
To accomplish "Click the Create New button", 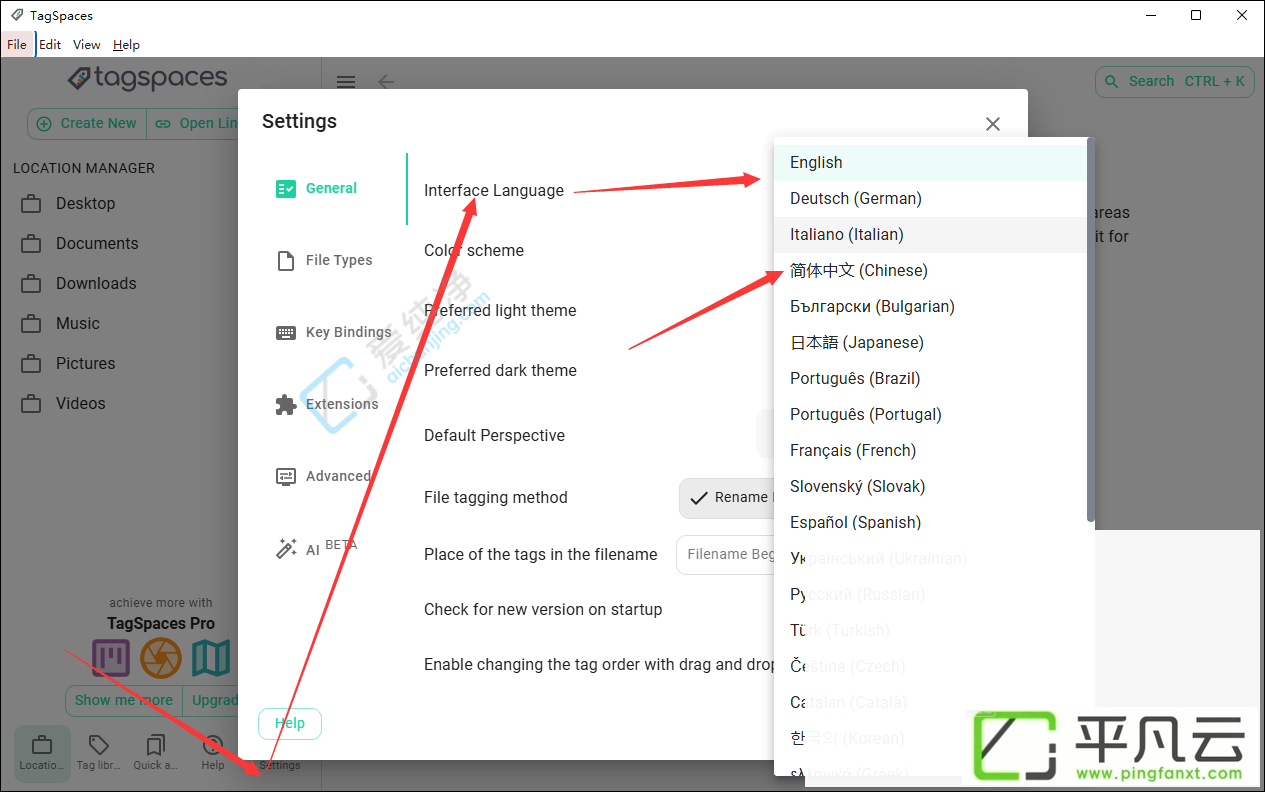I will click(87, 123).
